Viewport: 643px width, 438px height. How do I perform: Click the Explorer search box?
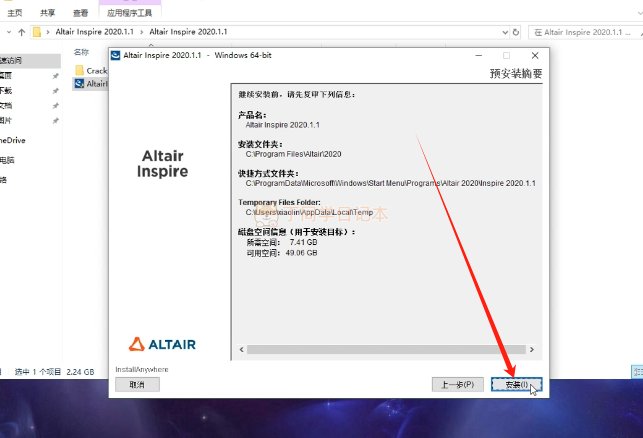tap(586, 32)
